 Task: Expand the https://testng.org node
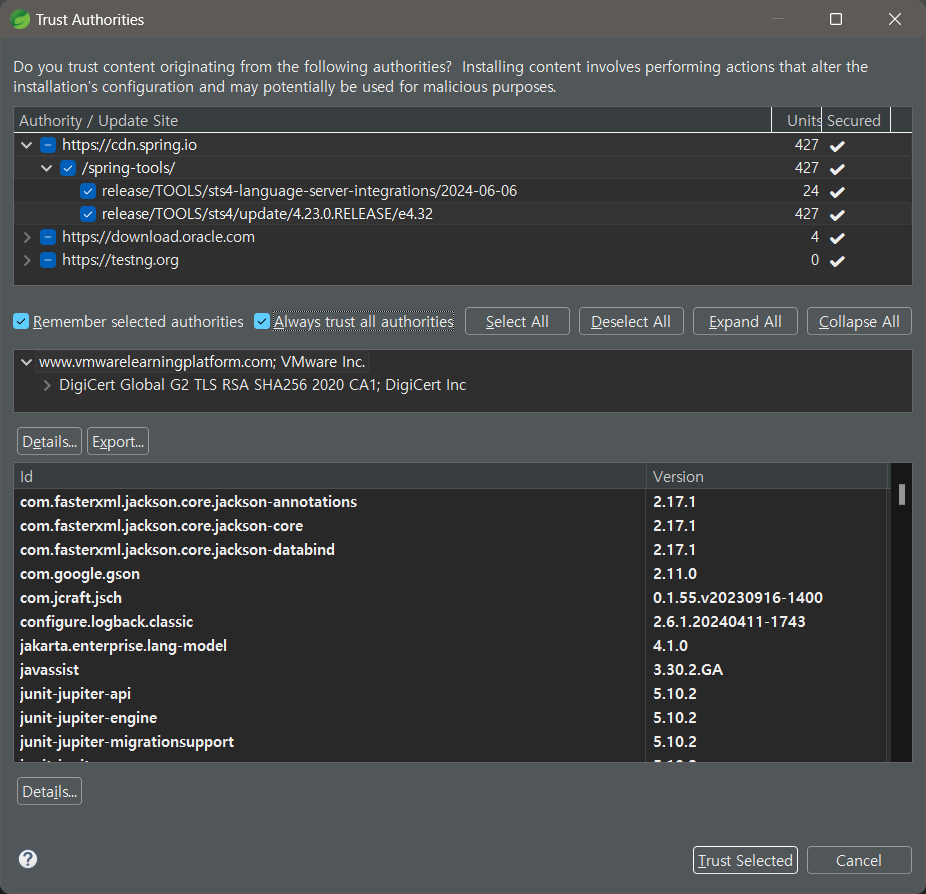(x=27, y=260)
